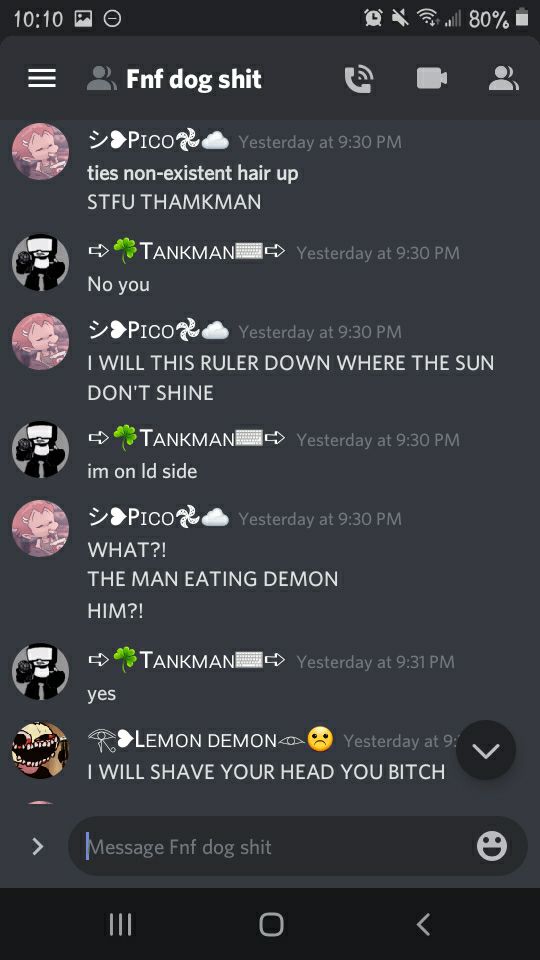Image resolution: width=540 pixels, height=960 pixels.
Task: Tap Pico's avatar on the top message
Action: pos(40,151)
